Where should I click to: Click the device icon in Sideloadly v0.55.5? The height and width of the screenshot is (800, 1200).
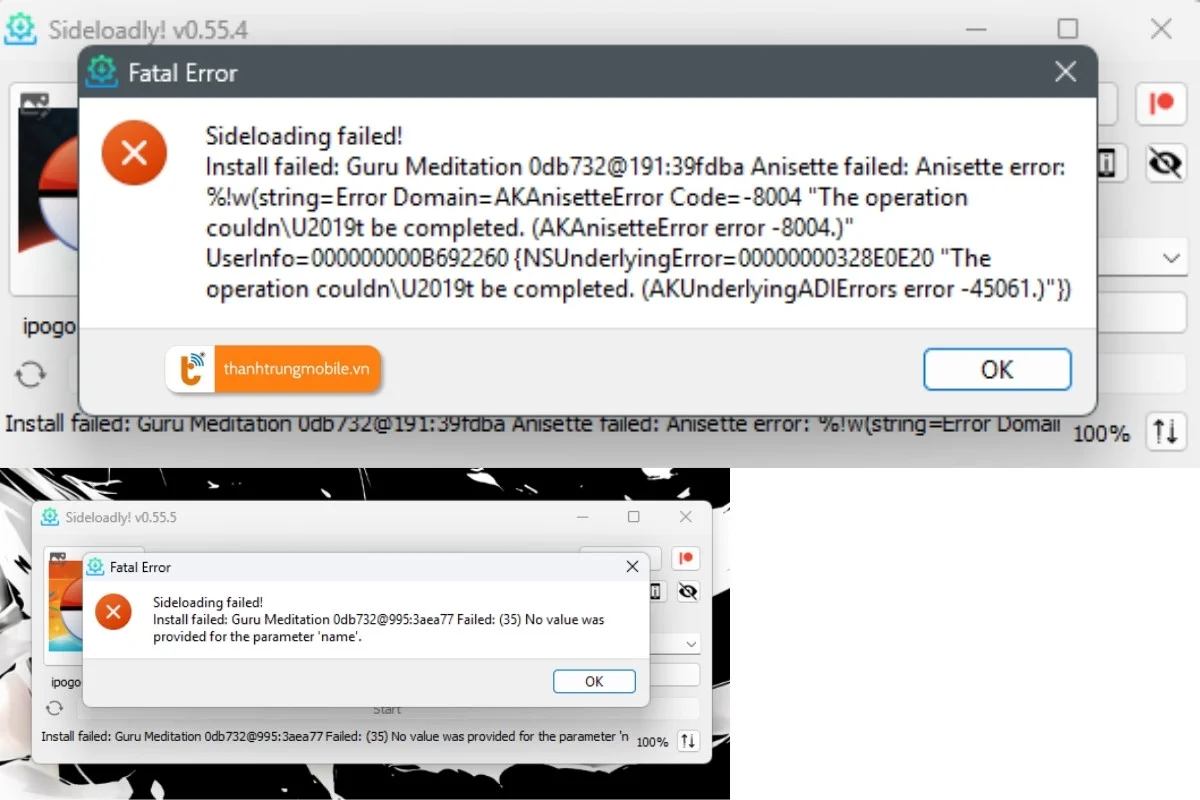click(656, 592)
